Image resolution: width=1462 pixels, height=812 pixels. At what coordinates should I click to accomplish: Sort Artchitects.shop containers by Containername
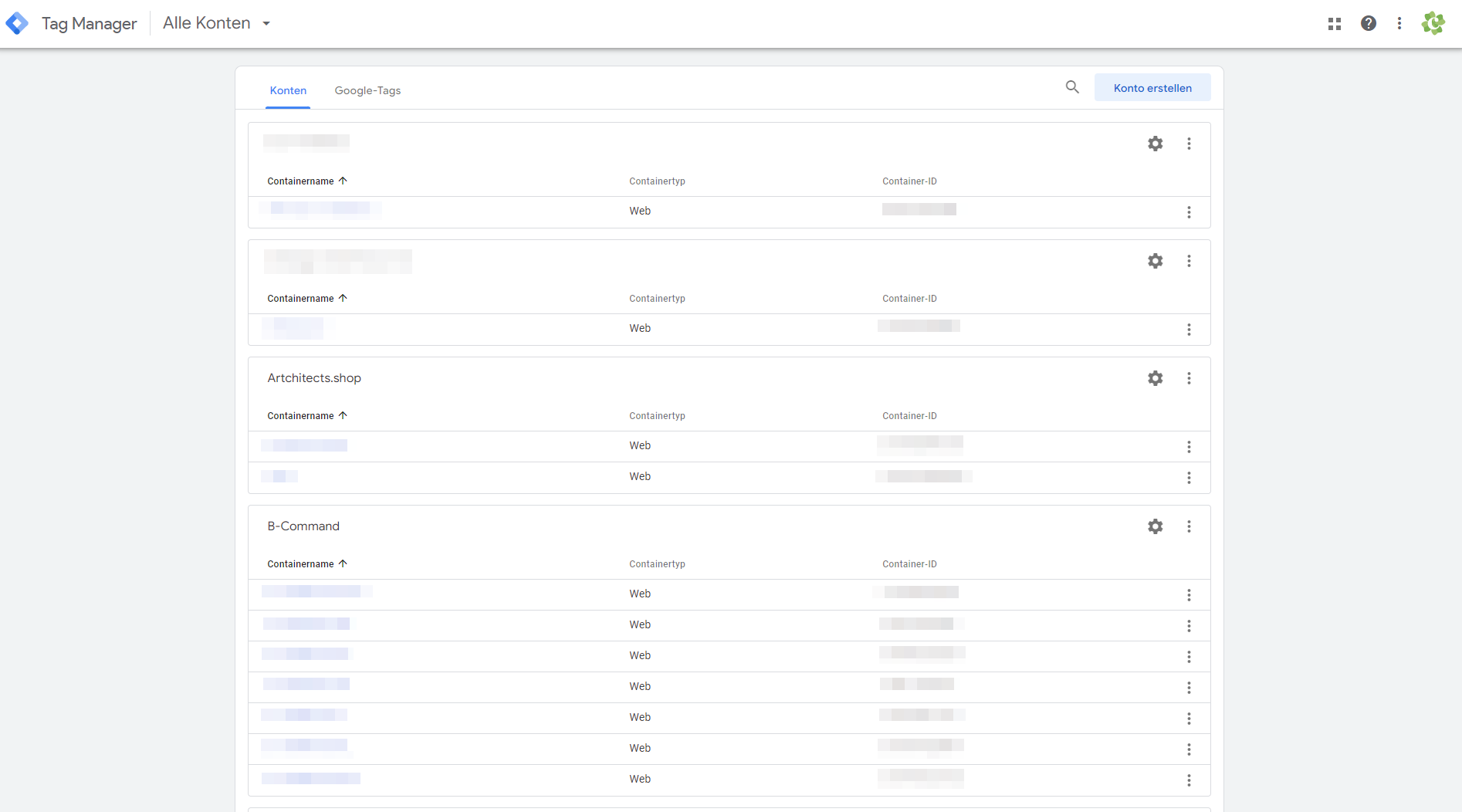(307, 416)
